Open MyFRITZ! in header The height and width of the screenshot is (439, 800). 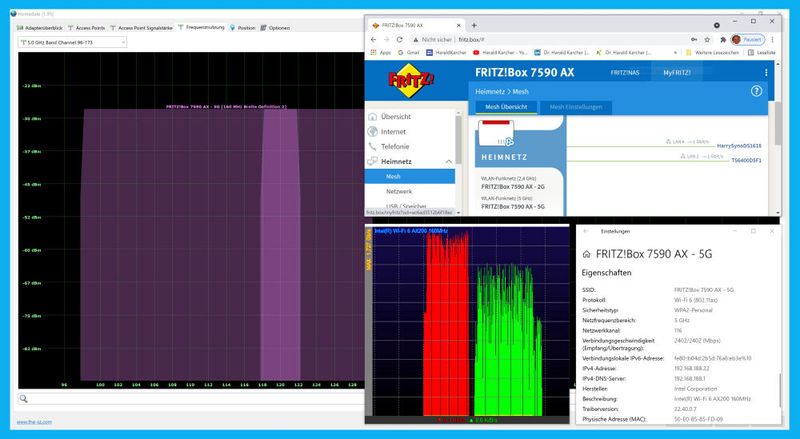point(677,72)
